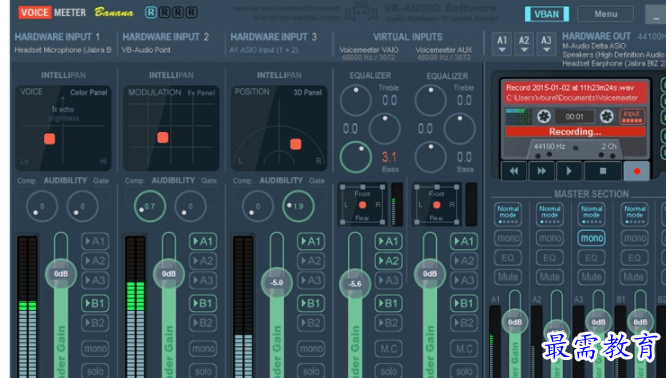
Task: Click the Modulation Fx Panel orange pad
Action: 163,137
